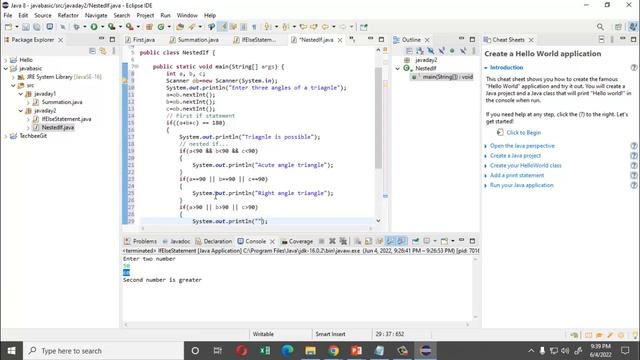Collapse the javaday2 package node
Image resolution: width=640 pixels, height=360 pixels.
pyautogui.click(x=20, y=111)
